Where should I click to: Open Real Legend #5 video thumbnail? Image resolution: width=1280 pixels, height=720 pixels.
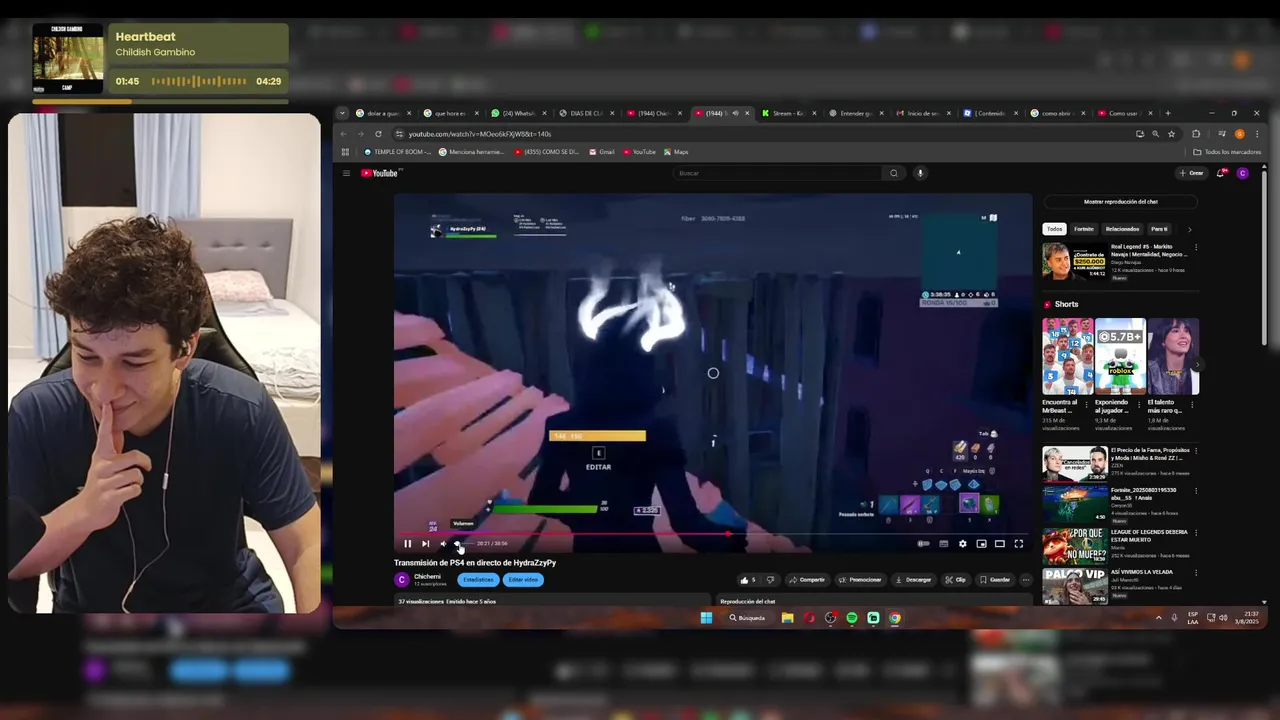pyautogui.click(x=1075, y=262)
